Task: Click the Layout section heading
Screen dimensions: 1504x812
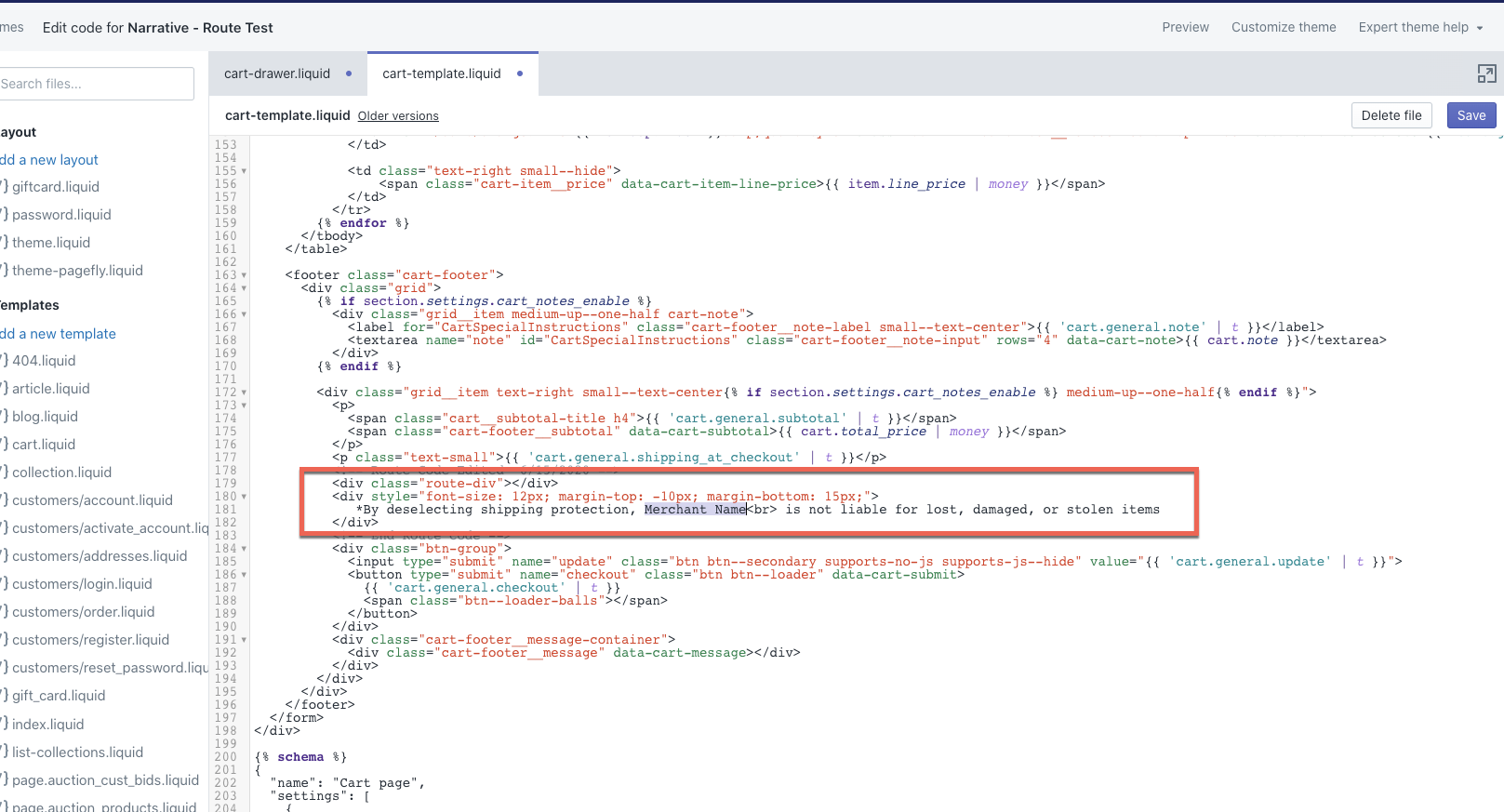Action: pyautogui.click(x=19, y=132)
